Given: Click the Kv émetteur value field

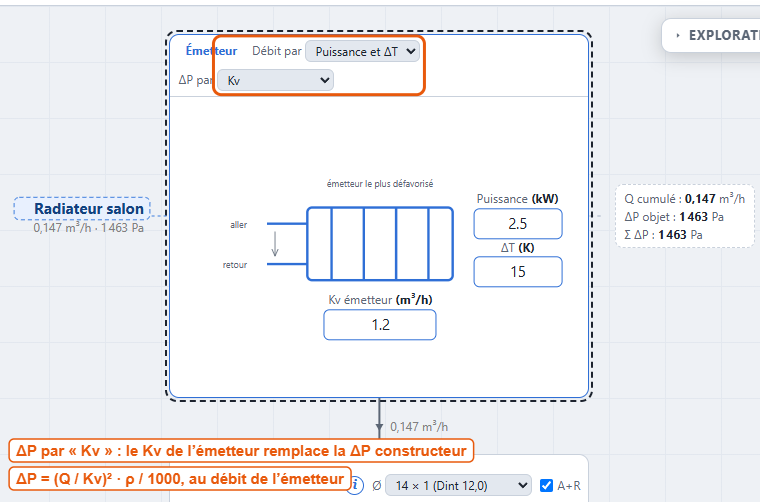Looking at the screenshot, I should 380,325.
